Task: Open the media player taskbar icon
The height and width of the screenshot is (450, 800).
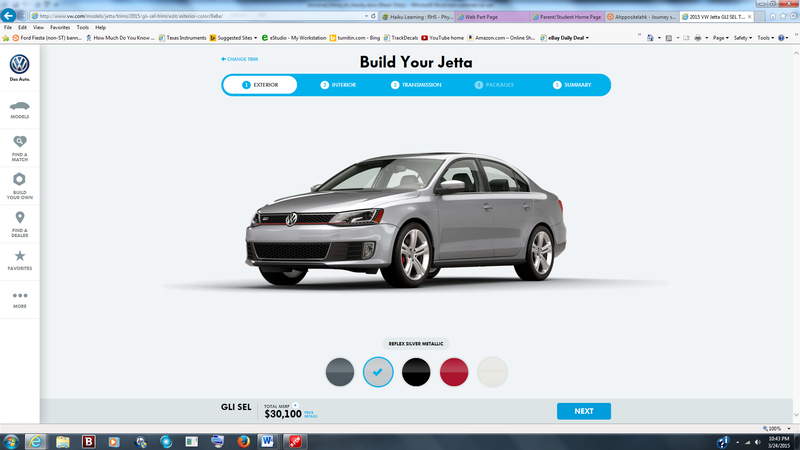Action: [114, 441]
